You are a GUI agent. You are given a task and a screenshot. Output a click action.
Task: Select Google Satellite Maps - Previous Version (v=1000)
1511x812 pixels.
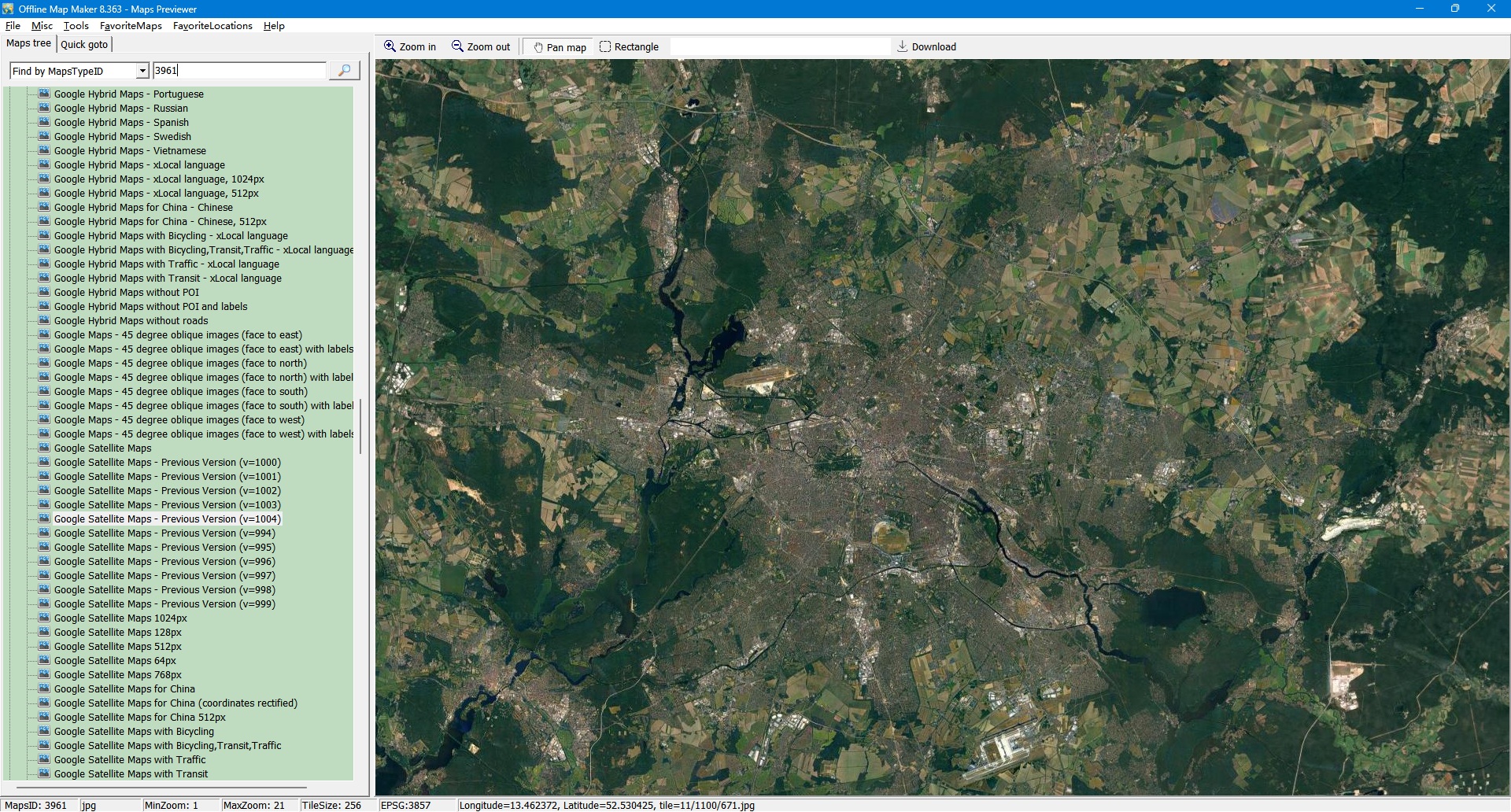(x=167, y=463)
